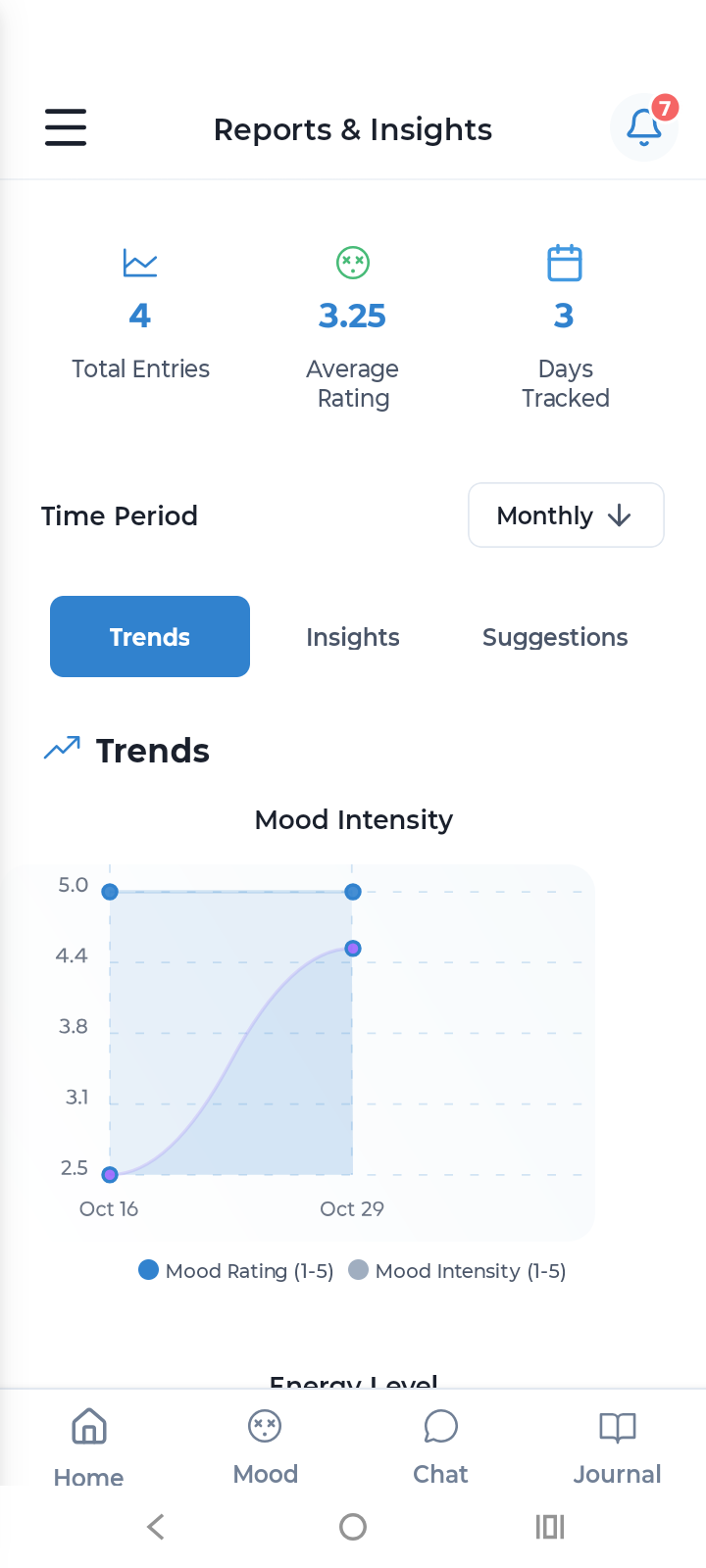
Task: Expand recent apps with the square navigation button
Action: [x=549, y=1526]
